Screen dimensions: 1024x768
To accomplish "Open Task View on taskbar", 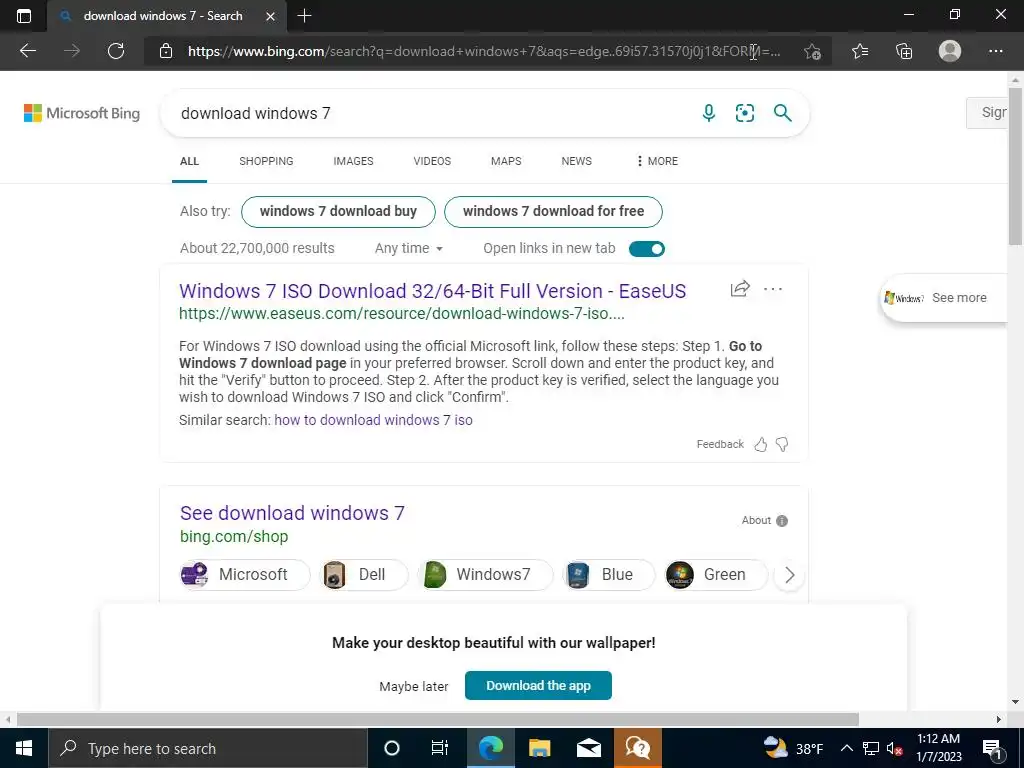I will [440, 748].
